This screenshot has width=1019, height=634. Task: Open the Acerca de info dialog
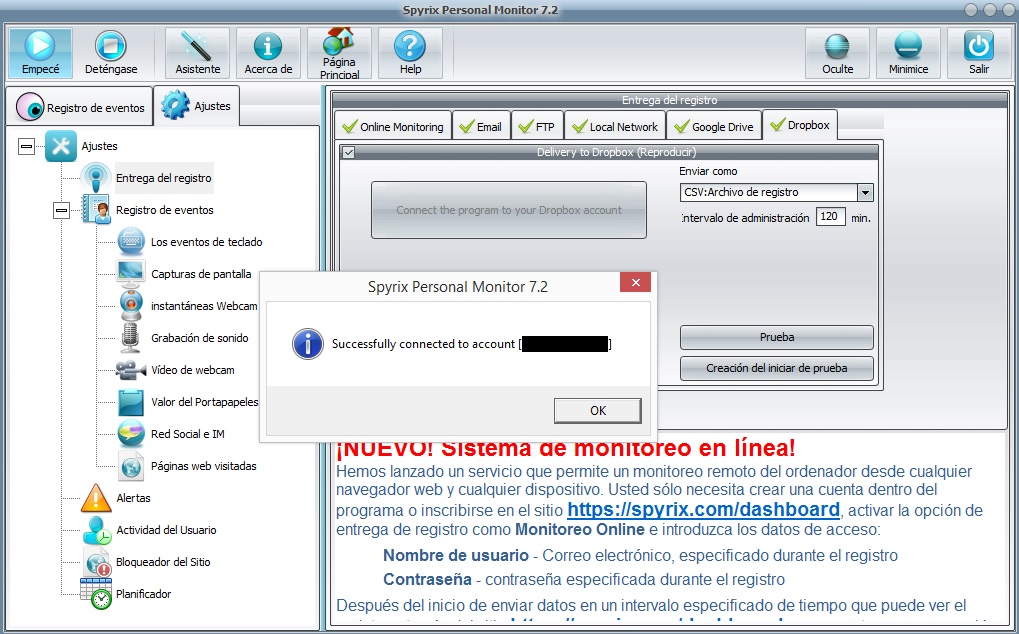[x=268, y=53]
